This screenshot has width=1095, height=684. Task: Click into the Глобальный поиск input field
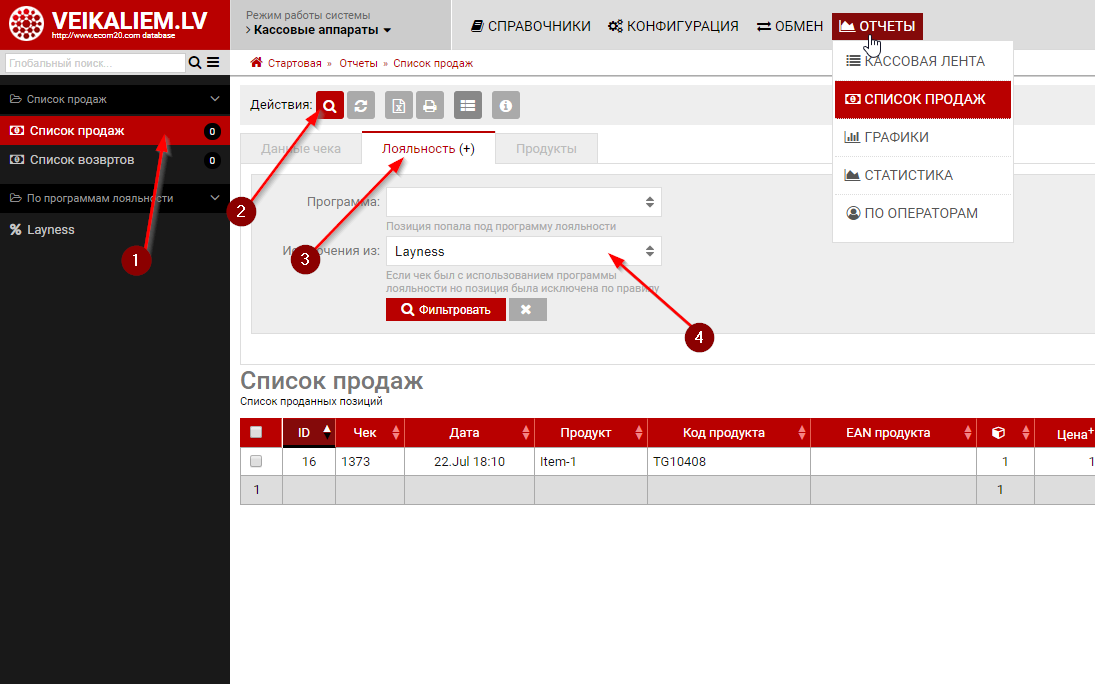tap(95, 63)
